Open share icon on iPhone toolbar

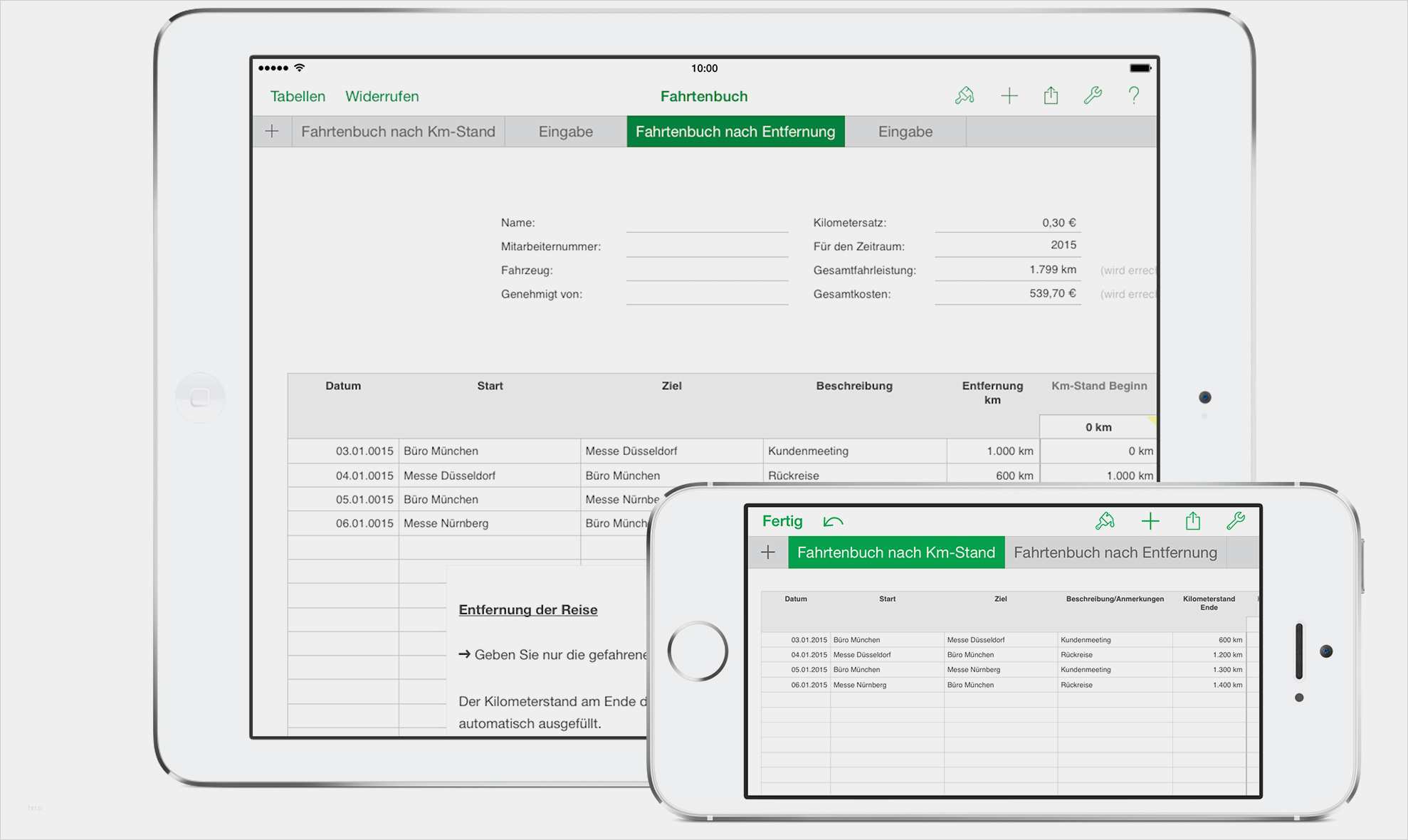click(x=1193, y=522)
